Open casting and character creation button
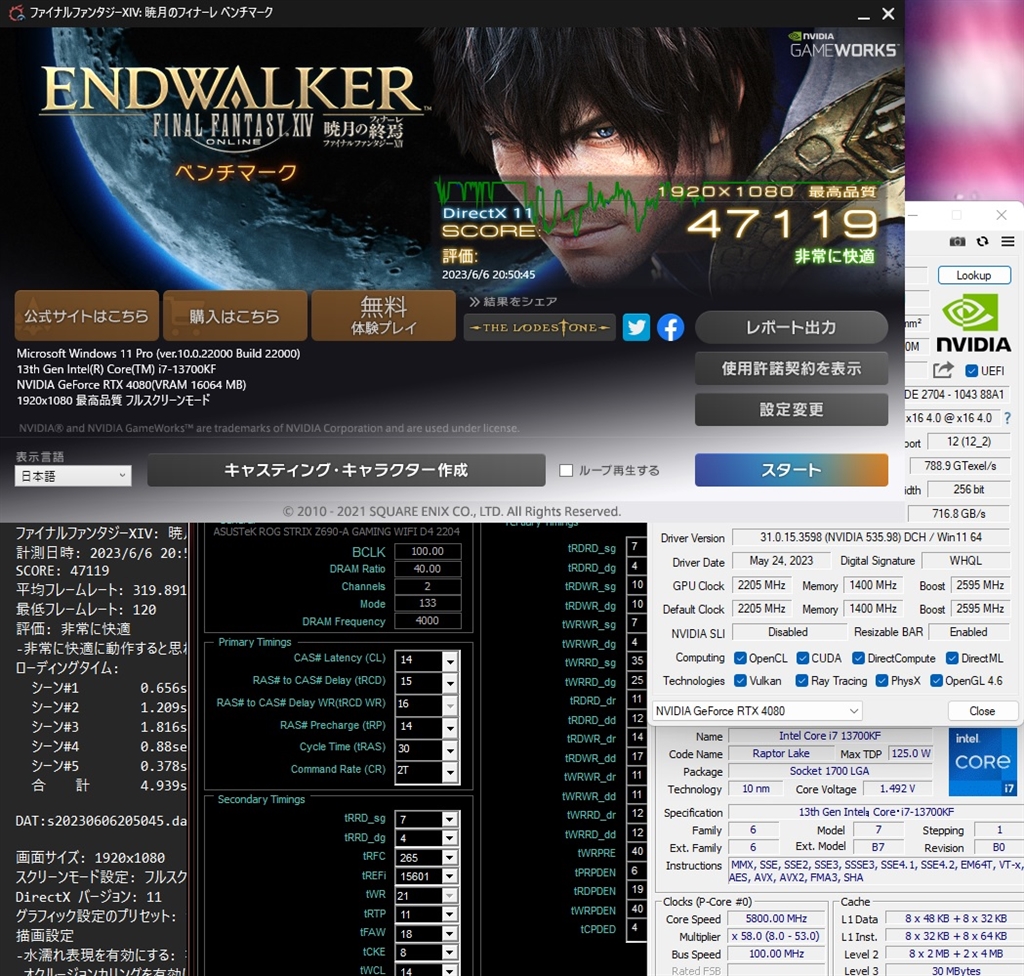 point(346,470)
